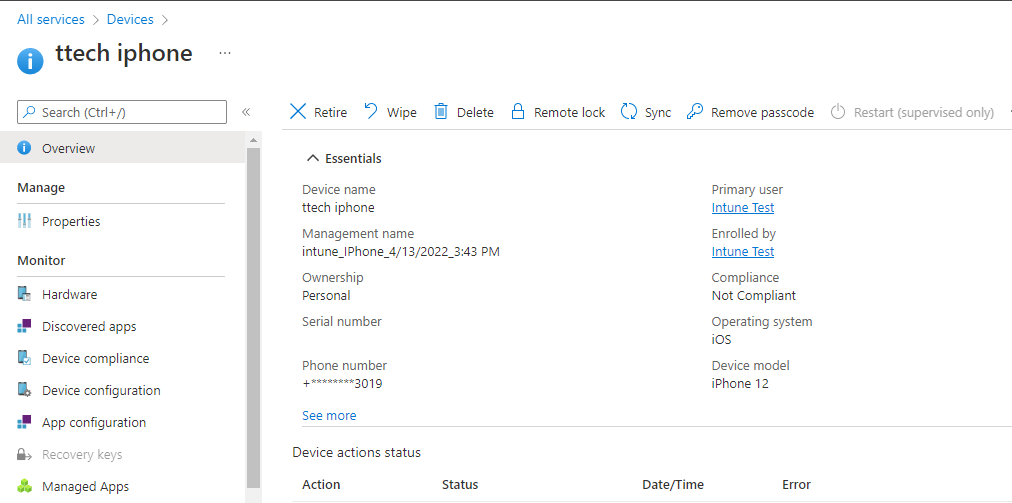The width and height of the screenshot is (1012, 503).
Task: Select Overview in the left menu
Action: click(x=68, y=149)
